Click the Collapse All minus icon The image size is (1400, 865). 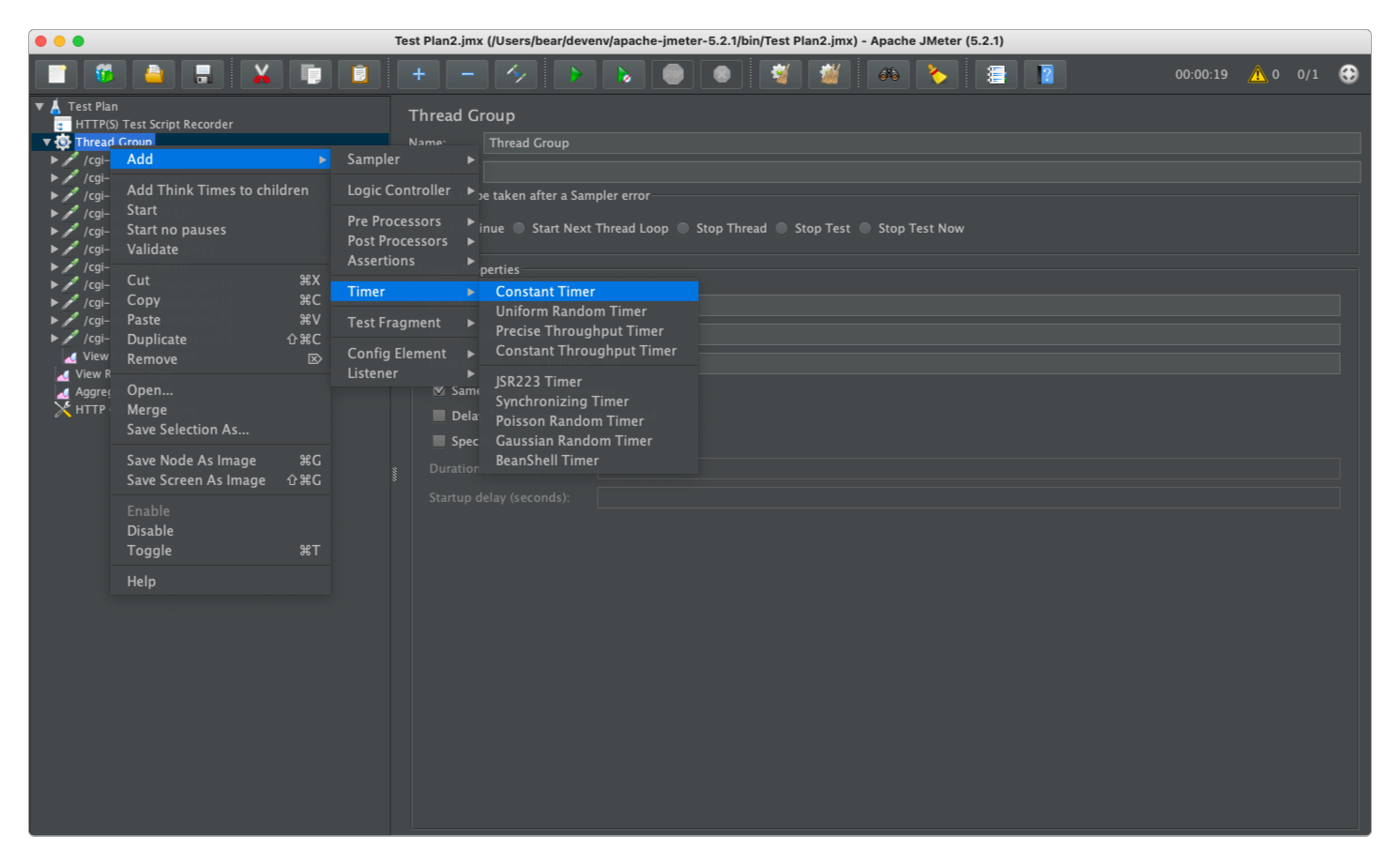coord(467,74)
